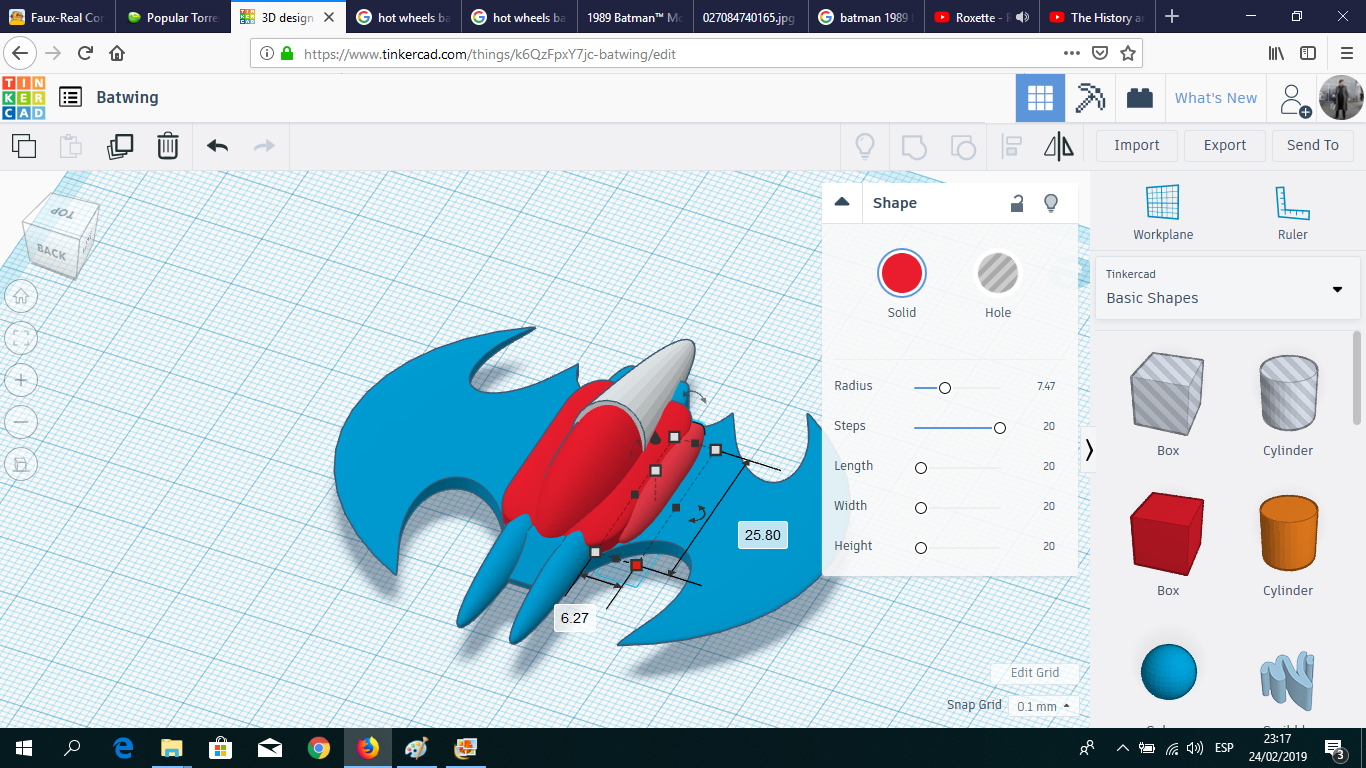
Task: Toggle shape visibility lightbulb in Shape panel
Action: click(x=1051, y=203)
